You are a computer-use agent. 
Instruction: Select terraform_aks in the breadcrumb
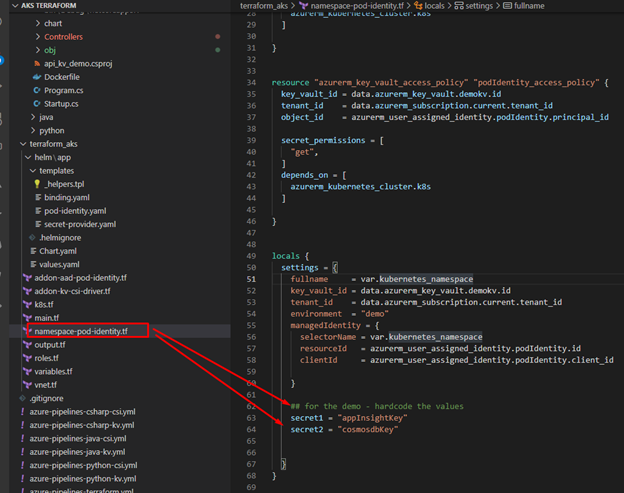(263, 6)
